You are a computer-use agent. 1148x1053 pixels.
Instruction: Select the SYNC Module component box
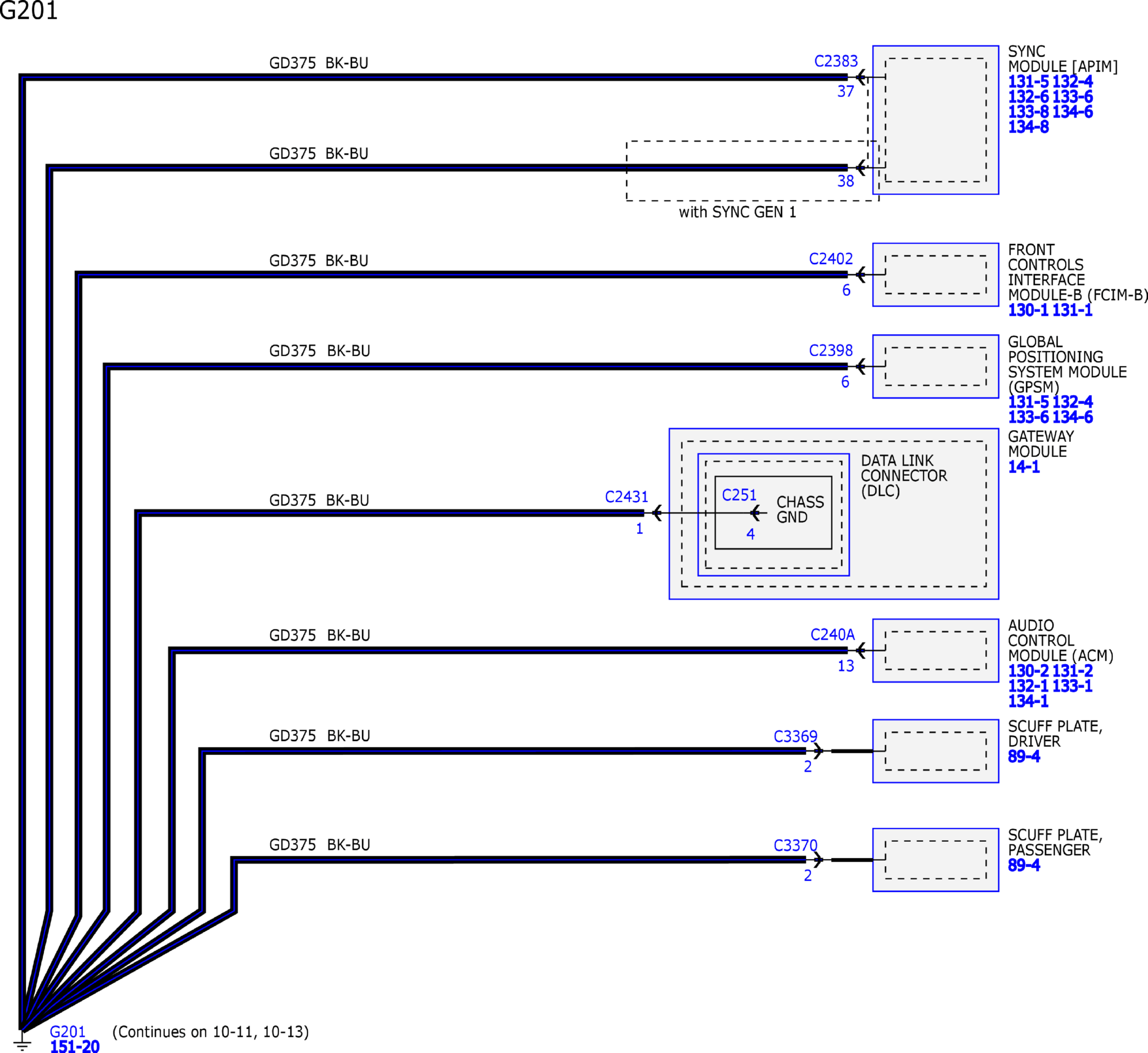[x=936, y=120]
